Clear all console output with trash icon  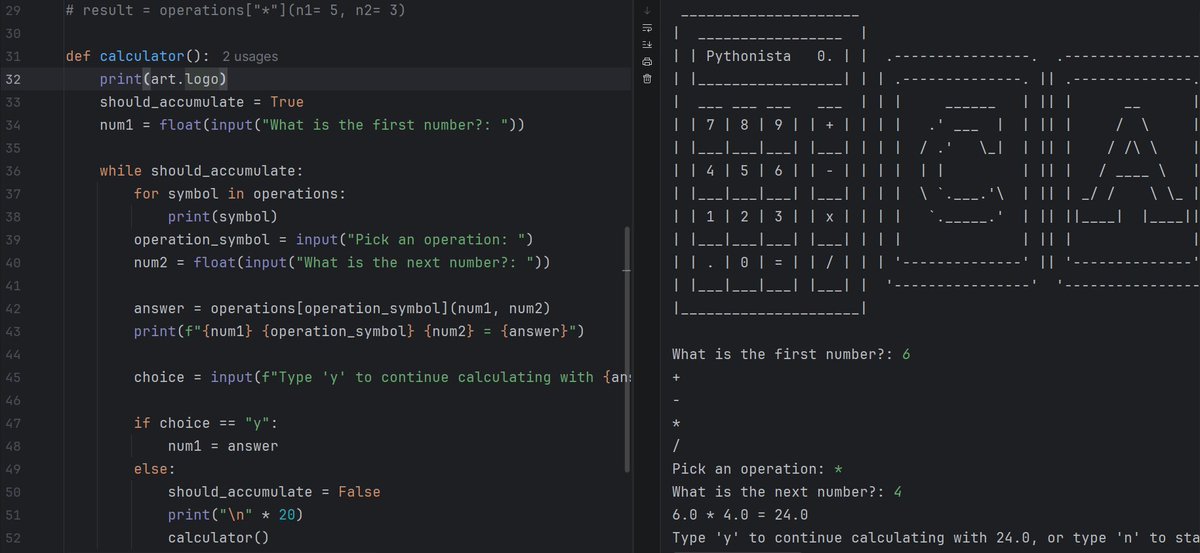[x=647, y=78]
